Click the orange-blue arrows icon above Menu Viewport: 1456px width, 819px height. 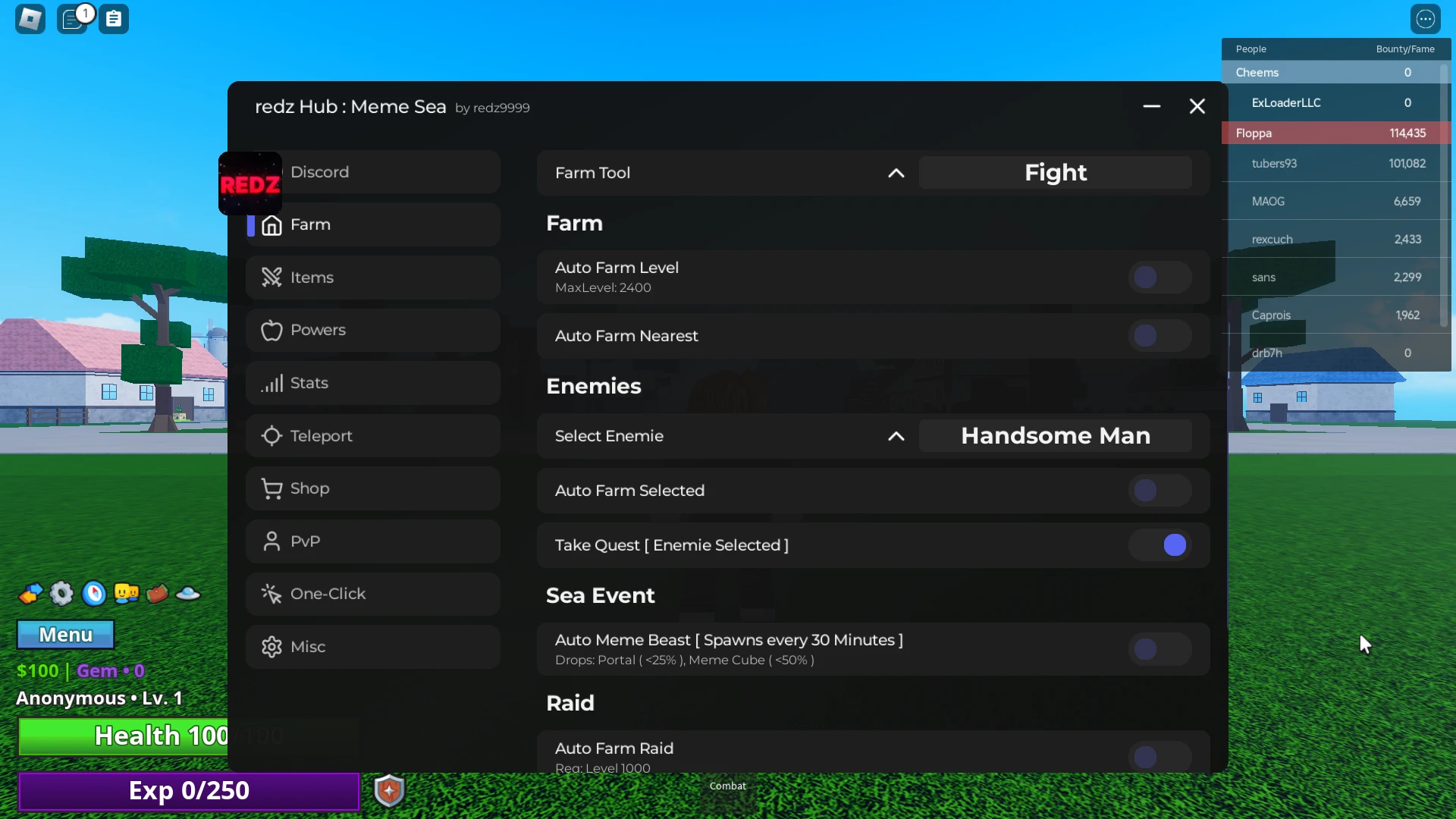(30, 594)
